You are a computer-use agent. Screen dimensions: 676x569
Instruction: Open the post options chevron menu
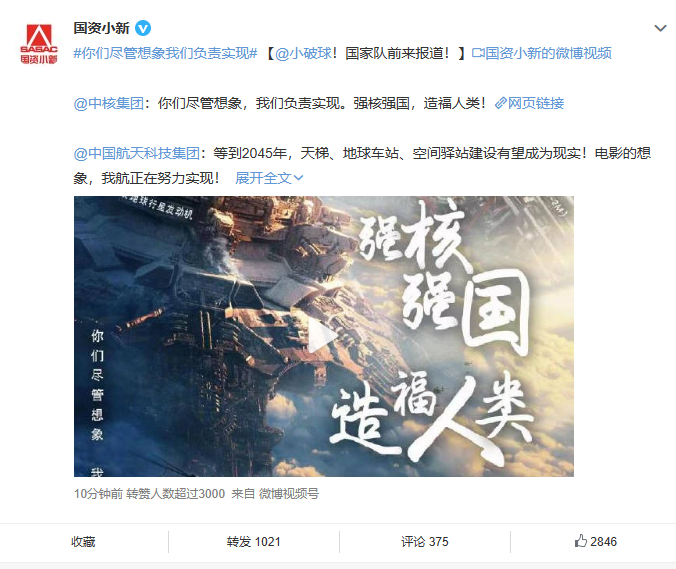660,28
